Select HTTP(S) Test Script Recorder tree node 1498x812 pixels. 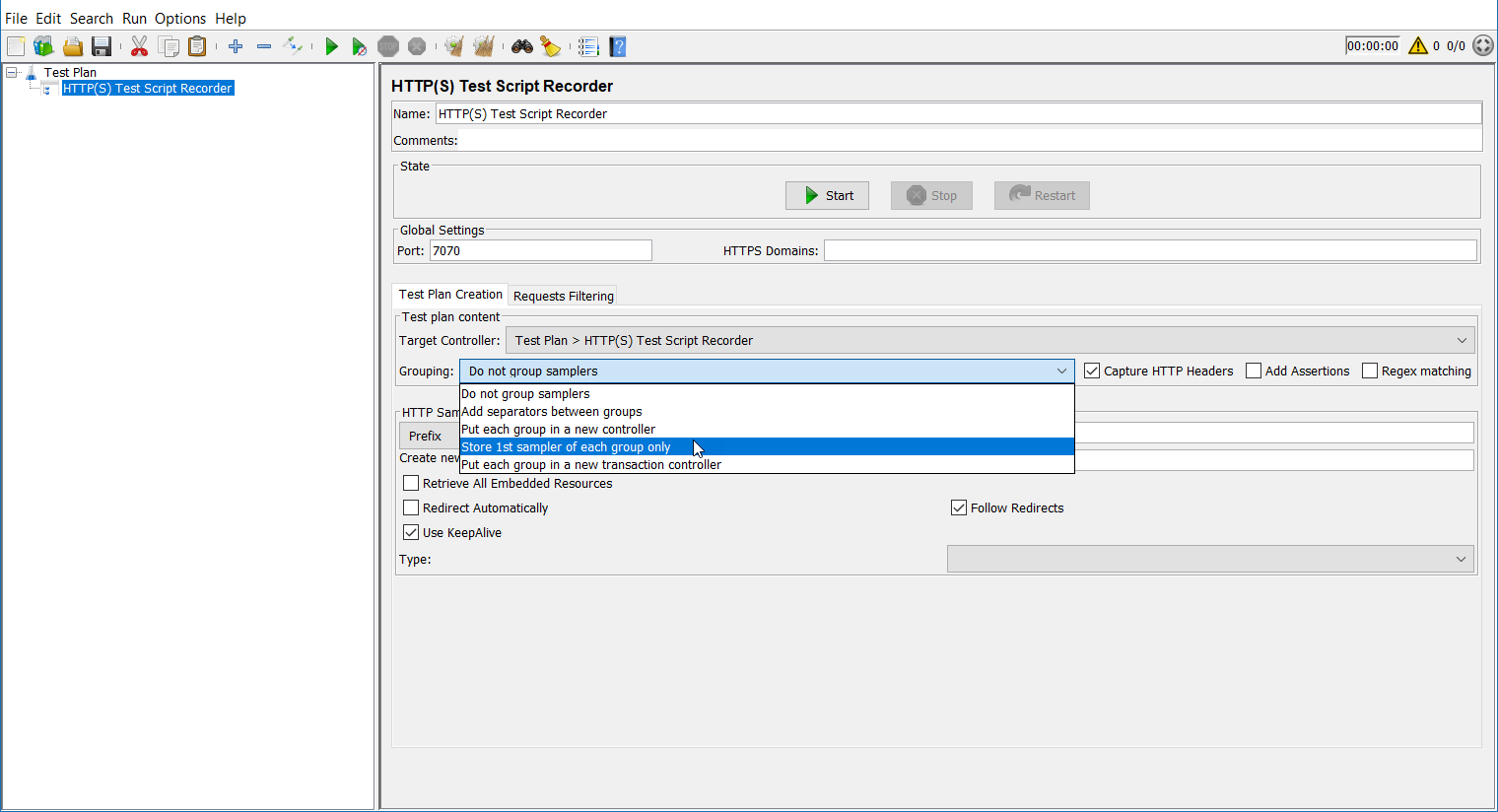(148, 88)
